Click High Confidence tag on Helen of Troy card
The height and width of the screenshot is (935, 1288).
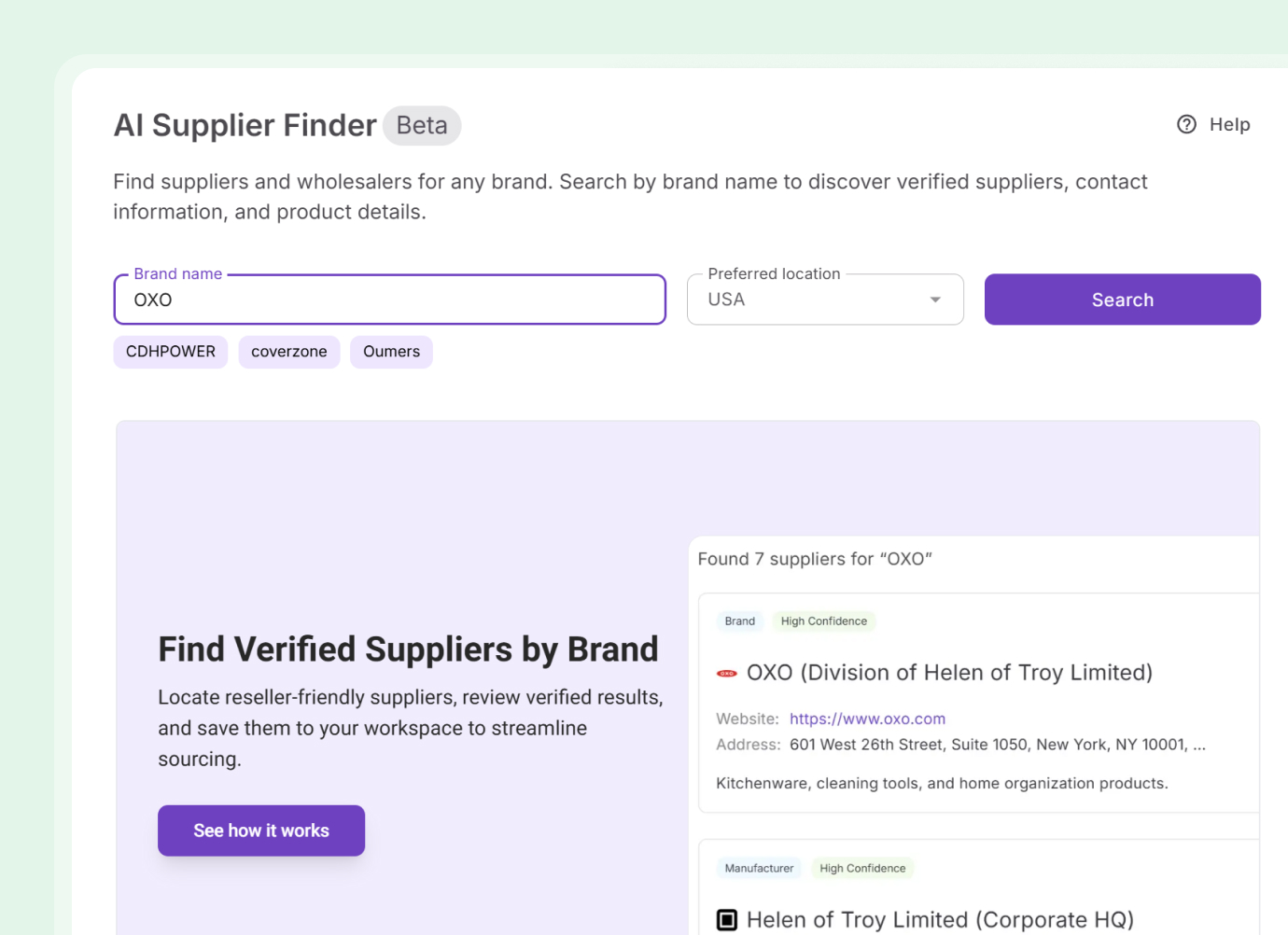[x=862, y=869]
